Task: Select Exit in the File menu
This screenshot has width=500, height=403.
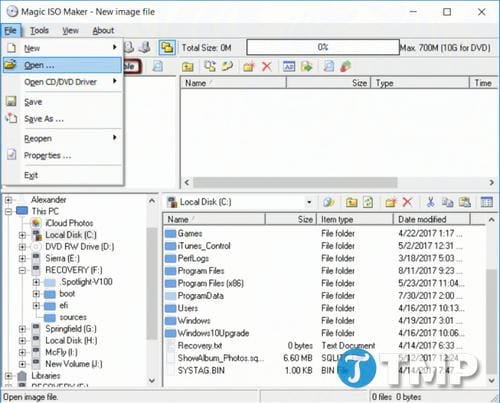Action: pos(62,175)
